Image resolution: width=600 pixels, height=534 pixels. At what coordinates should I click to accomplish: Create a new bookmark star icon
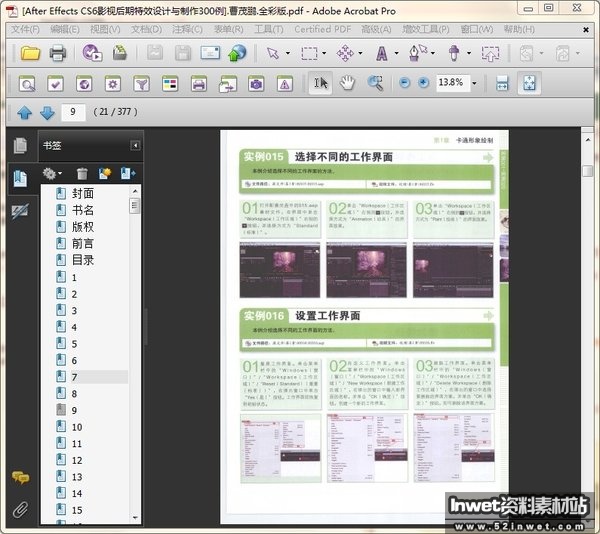point(104,173)
